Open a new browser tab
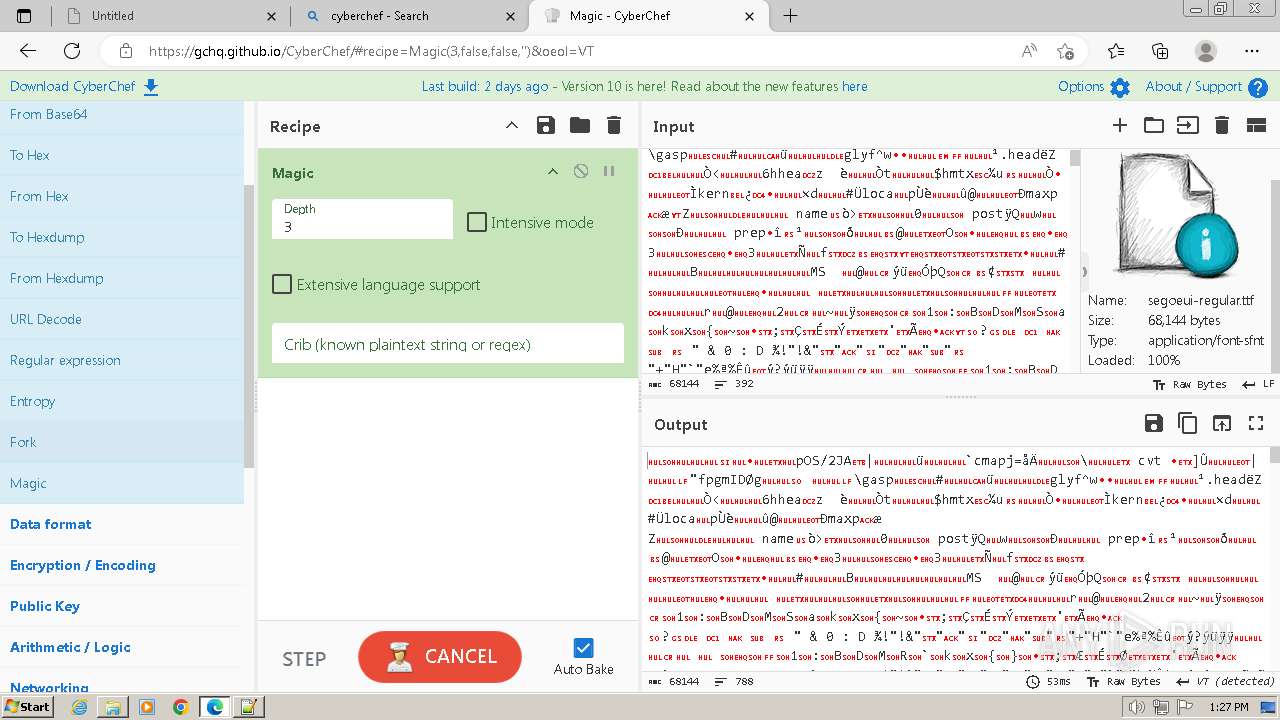This screenshot has height=720, width=1280. tap(790, 16)
